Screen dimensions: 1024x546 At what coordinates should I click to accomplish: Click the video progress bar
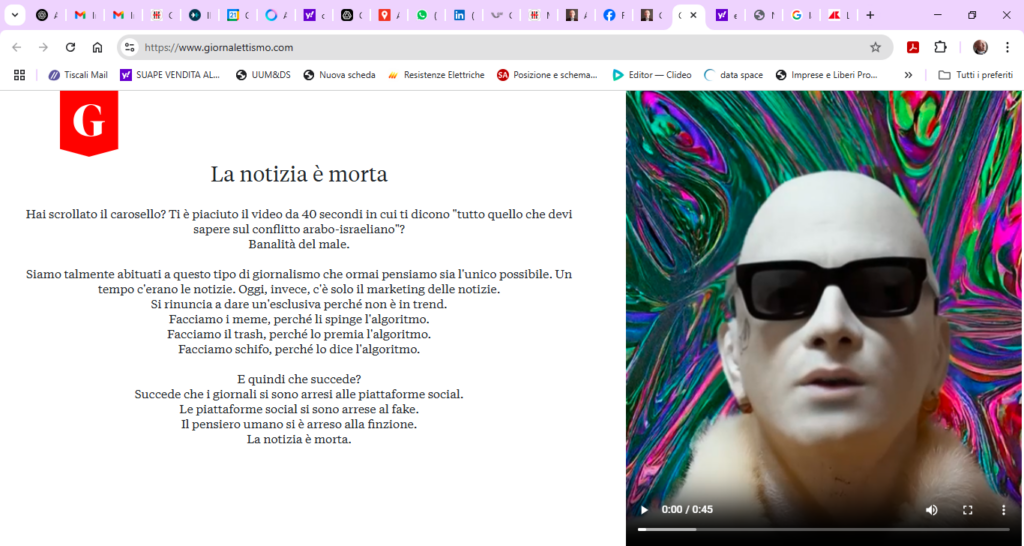[x=824, y=529]
